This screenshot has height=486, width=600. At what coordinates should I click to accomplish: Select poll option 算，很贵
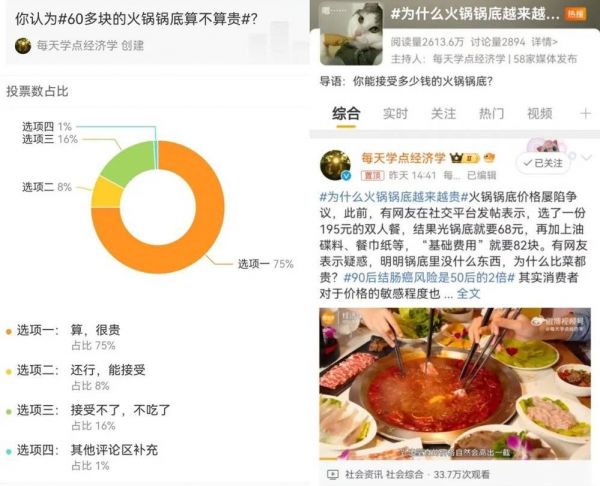[x=95, y=330]
